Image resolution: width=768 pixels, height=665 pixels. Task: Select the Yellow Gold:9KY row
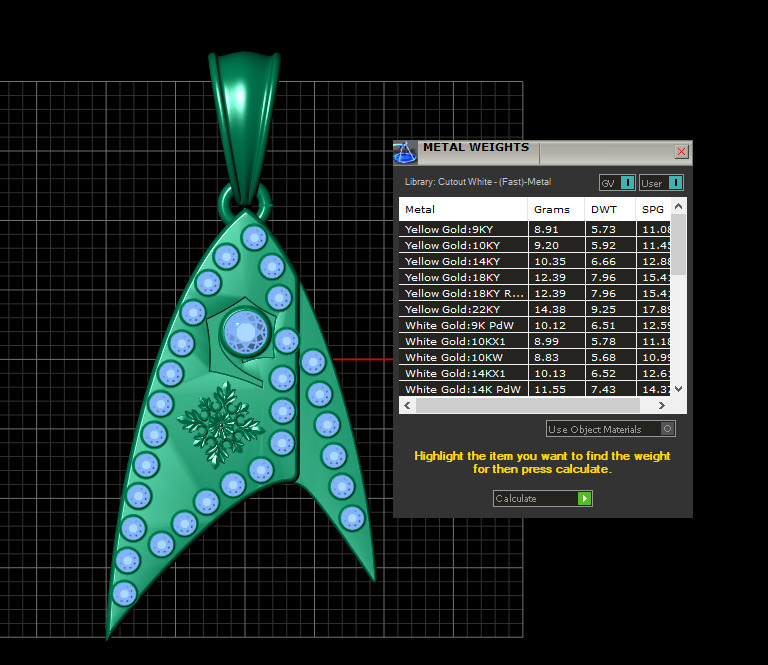(535, 229)
